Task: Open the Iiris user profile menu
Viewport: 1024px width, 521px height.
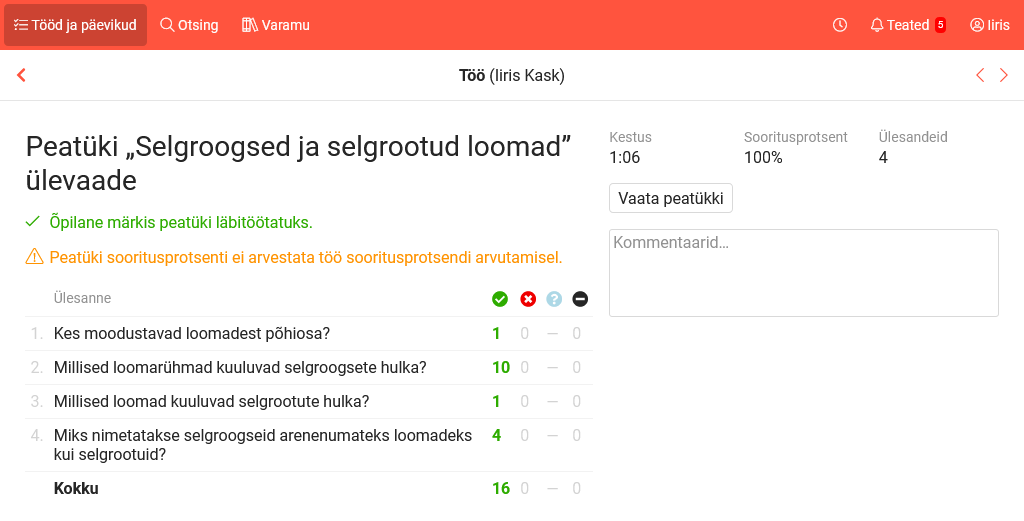Action: pos(990,25)
